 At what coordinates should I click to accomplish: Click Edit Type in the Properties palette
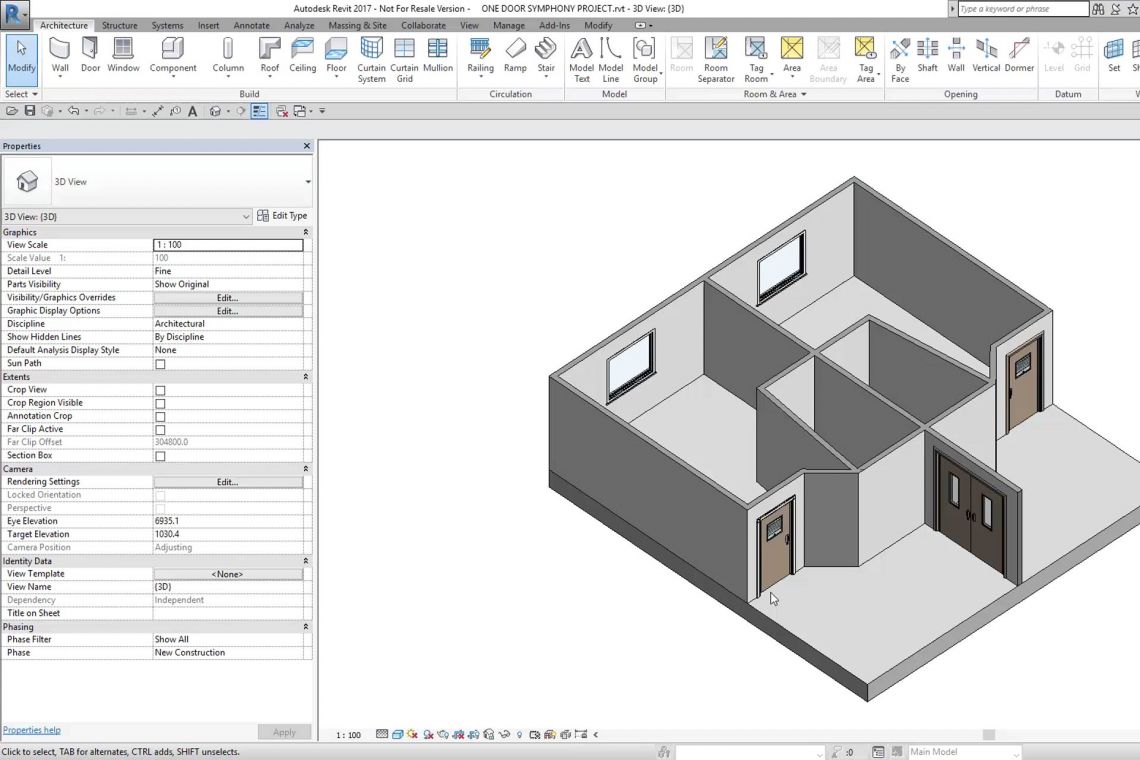pos(284,215)
